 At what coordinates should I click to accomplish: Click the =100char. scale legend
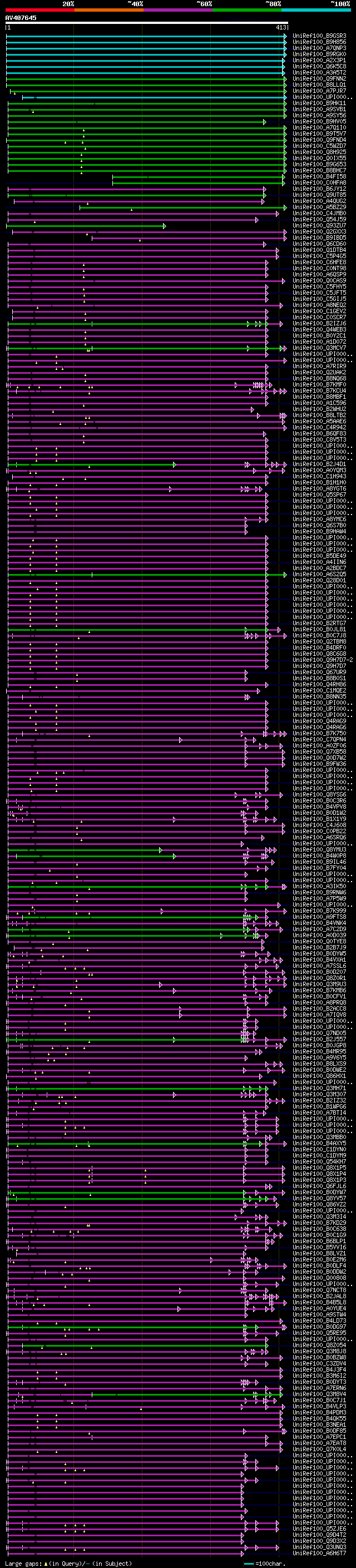click(x=264, y=1563)
